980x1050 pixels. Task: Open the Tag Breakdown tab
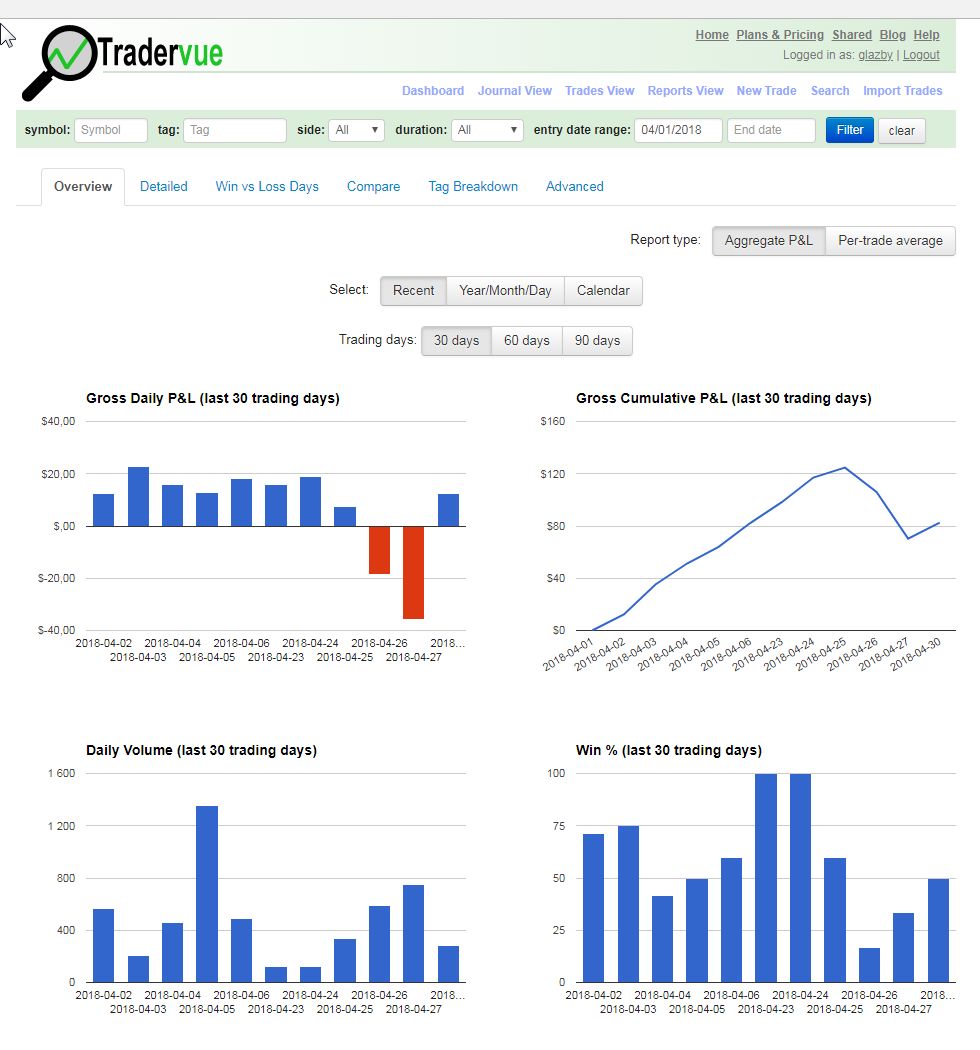[x=473, y=186]
